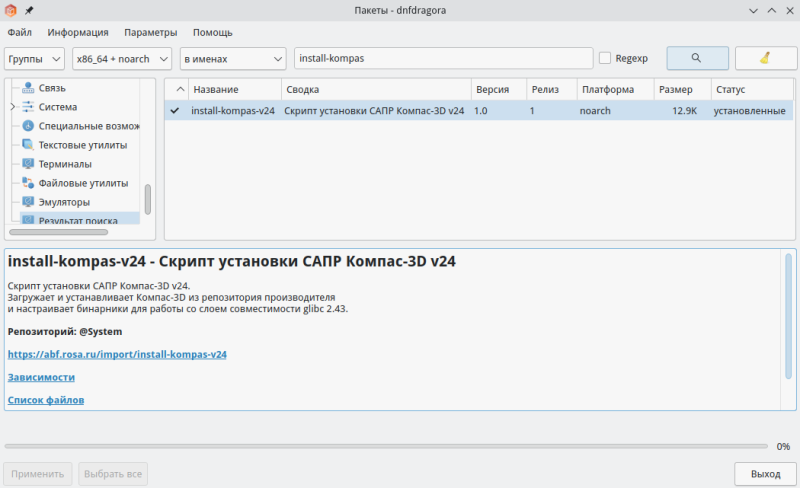Sort by the Название column header
The width and height of the screenshot is (800, 488).
pos(235,89)
